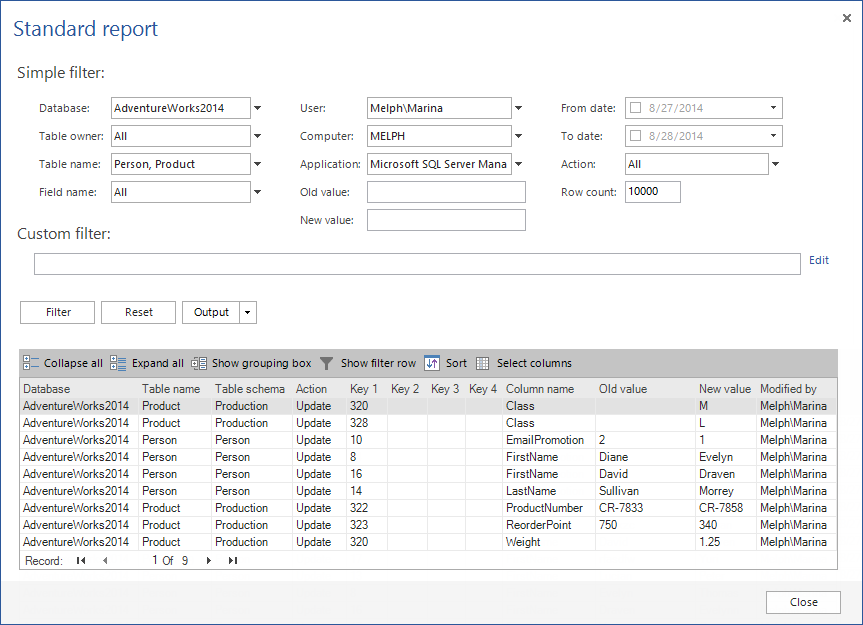The width and height of the screenshot is (863, 625).
Task: Select the cell showing ReorderPoint
Action: [549, 525]
